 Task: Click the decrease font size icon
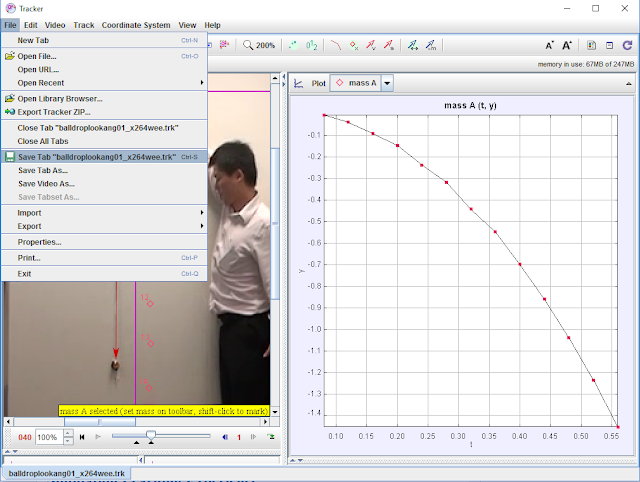coord(549,45)
